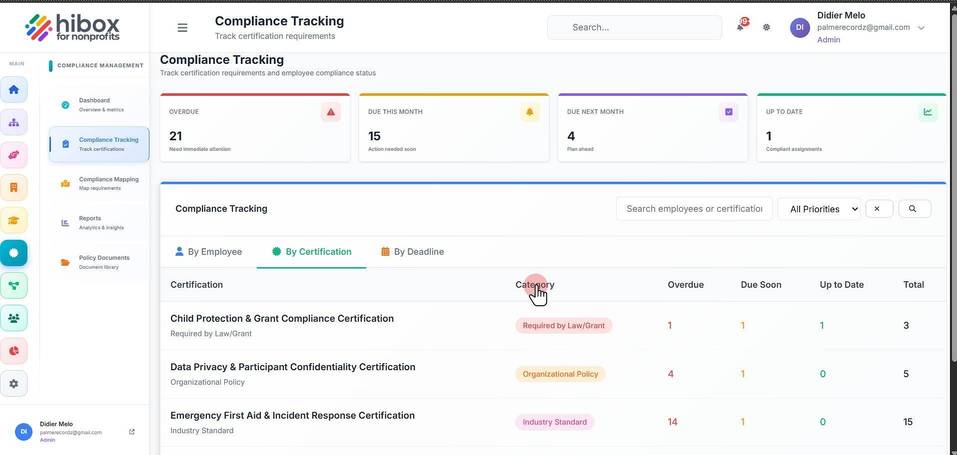Viewport: 957px width, 455px height.
Task: Open the yellow graduation cap icon
Action: point(13,220)
